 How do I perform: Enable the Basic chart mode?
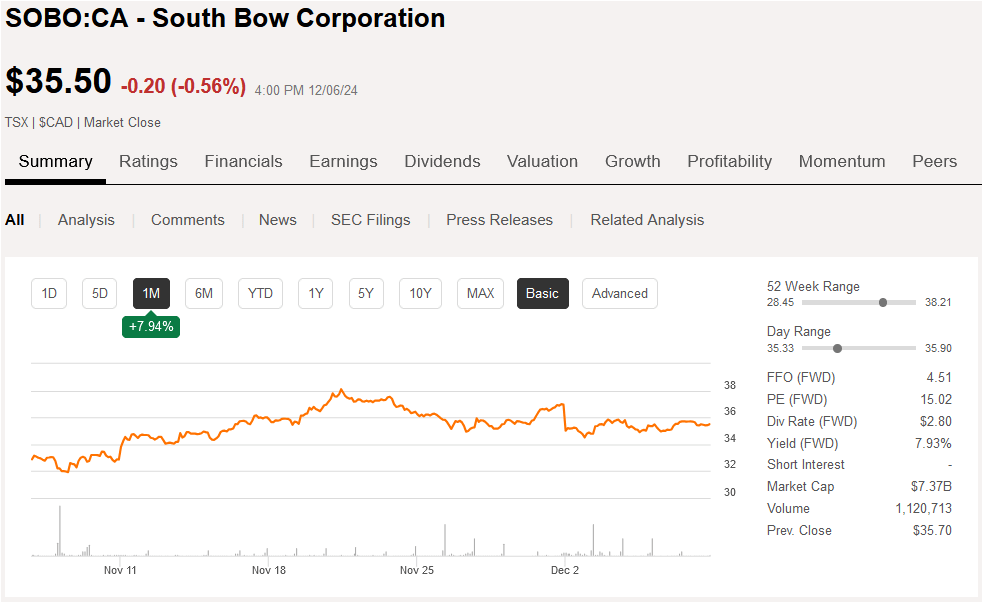click(x=542, y=293)
